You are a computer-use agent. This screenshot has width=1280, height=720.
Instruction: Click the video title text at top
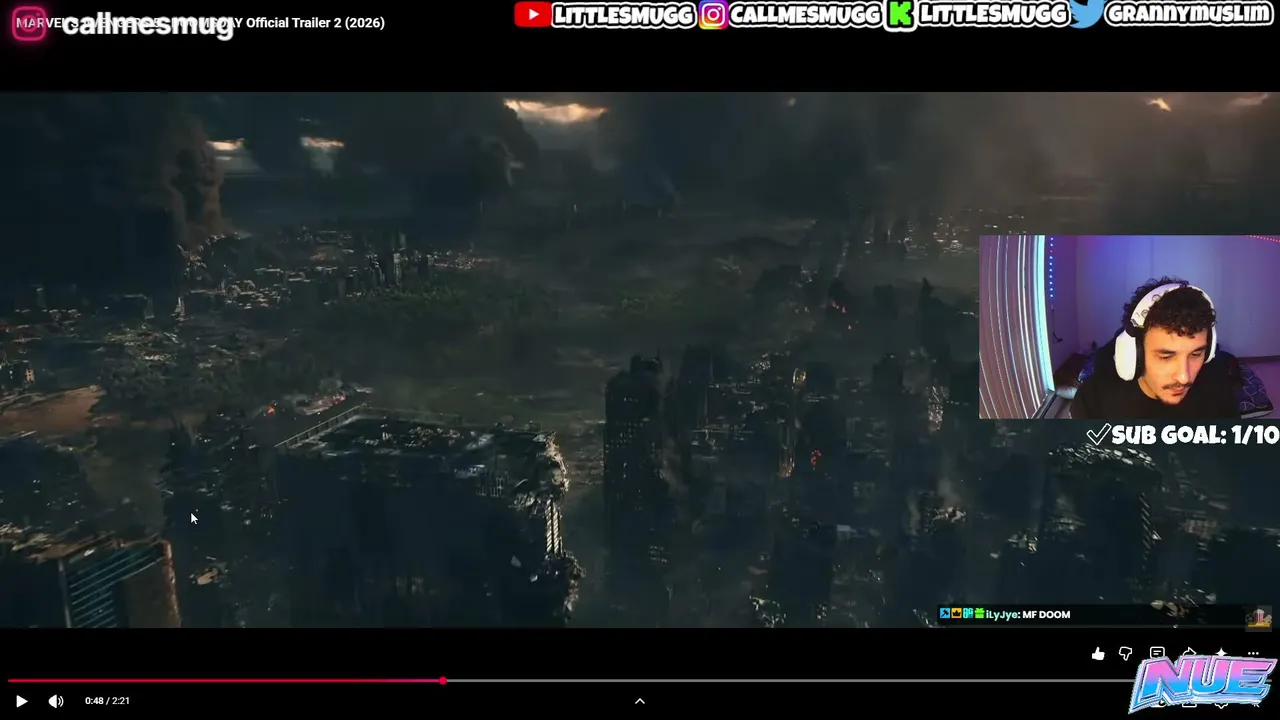[200, 22]
